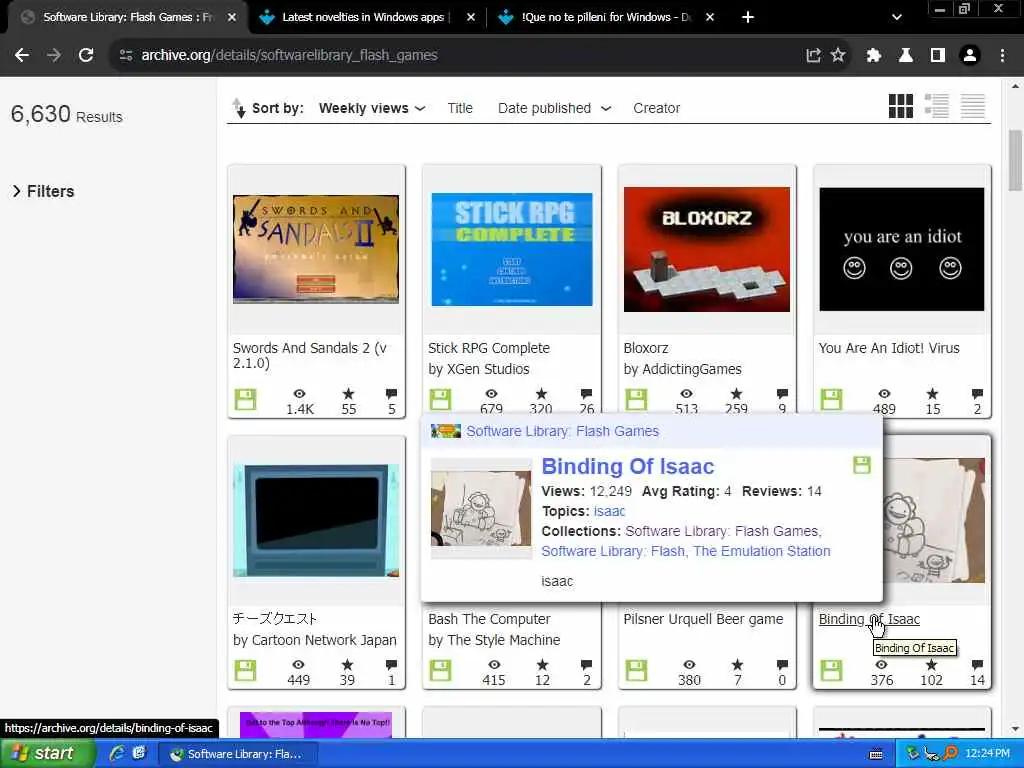Open Internet Explorer from quick launch
Screen dimensions: 1024x768
click(x=116, y=753)
